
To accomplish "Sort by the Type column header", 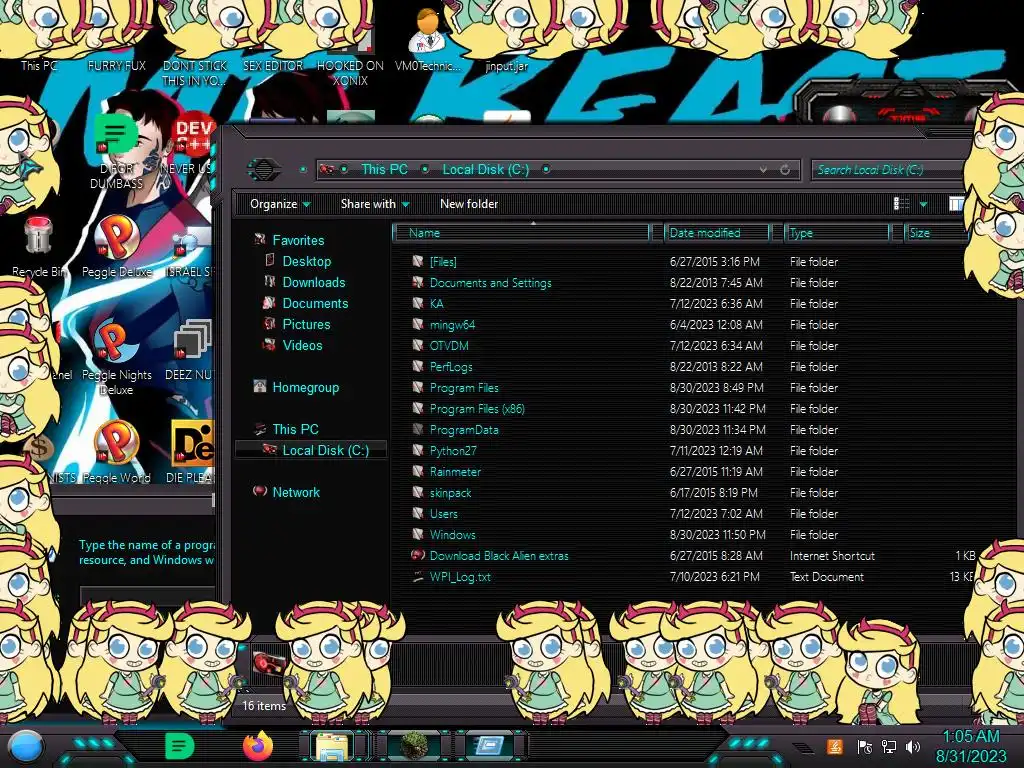I will pyautogui.click(x=837, y=233).
